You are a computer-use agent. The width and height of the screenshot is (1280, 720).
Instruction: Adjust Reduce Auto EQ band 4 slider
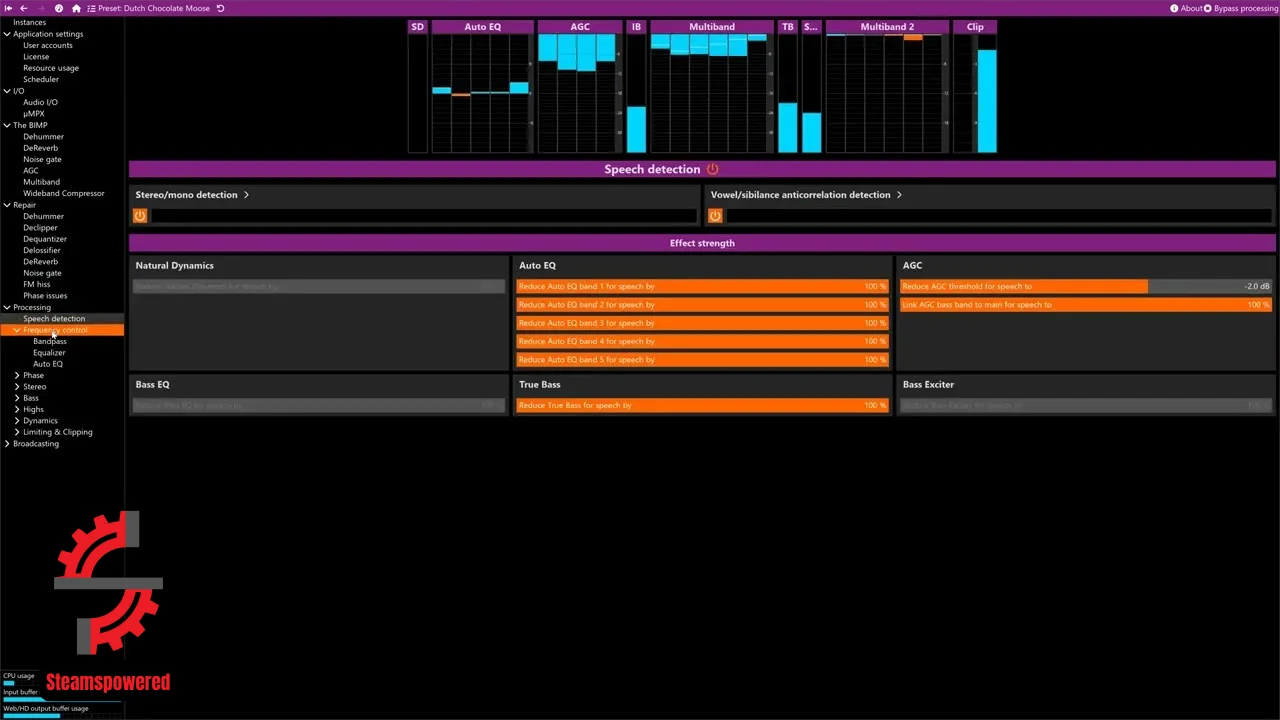click(702, 341)
